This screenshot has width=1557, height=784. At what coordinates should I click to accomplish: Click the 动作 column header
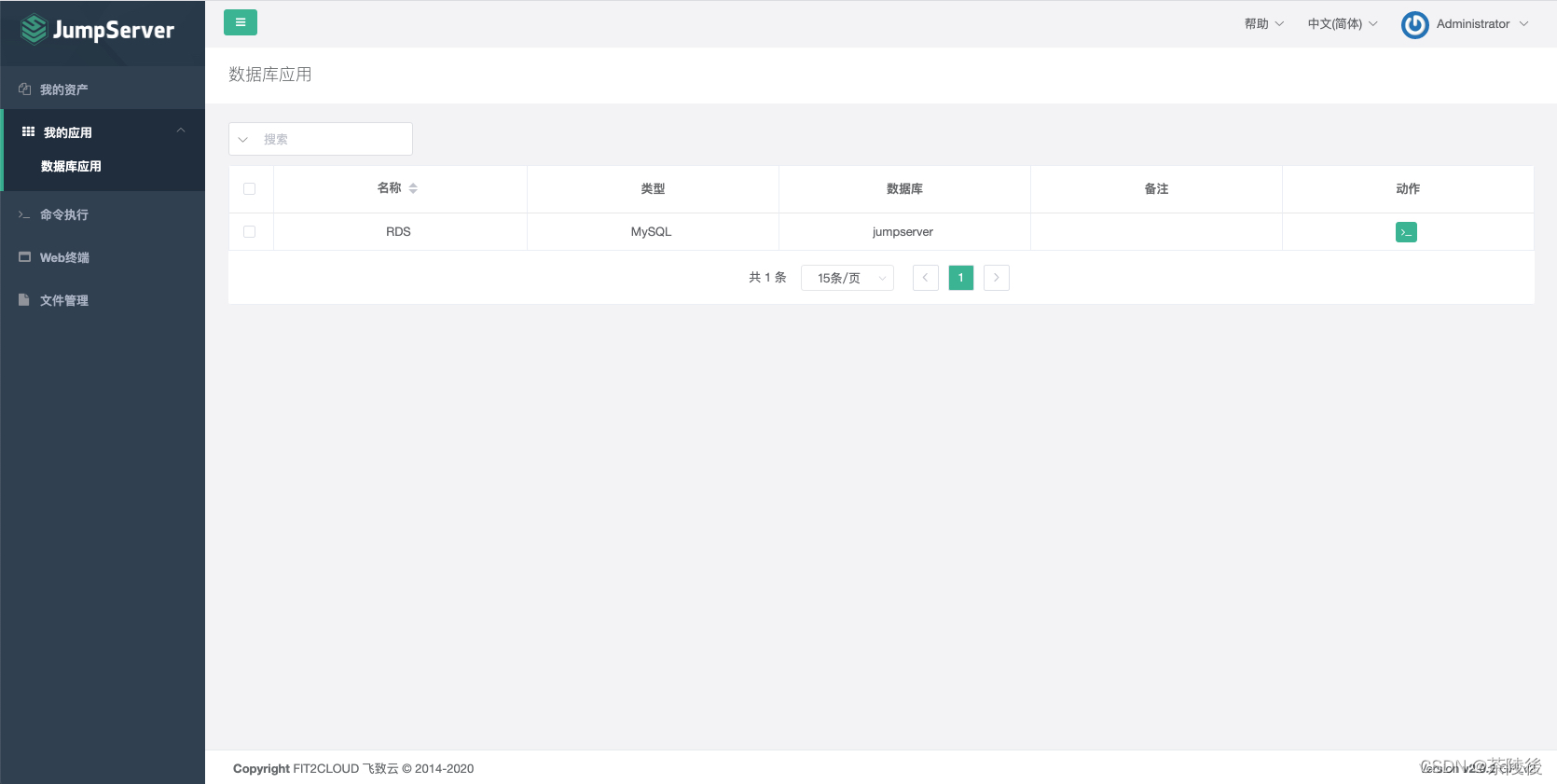(1408, 188)
